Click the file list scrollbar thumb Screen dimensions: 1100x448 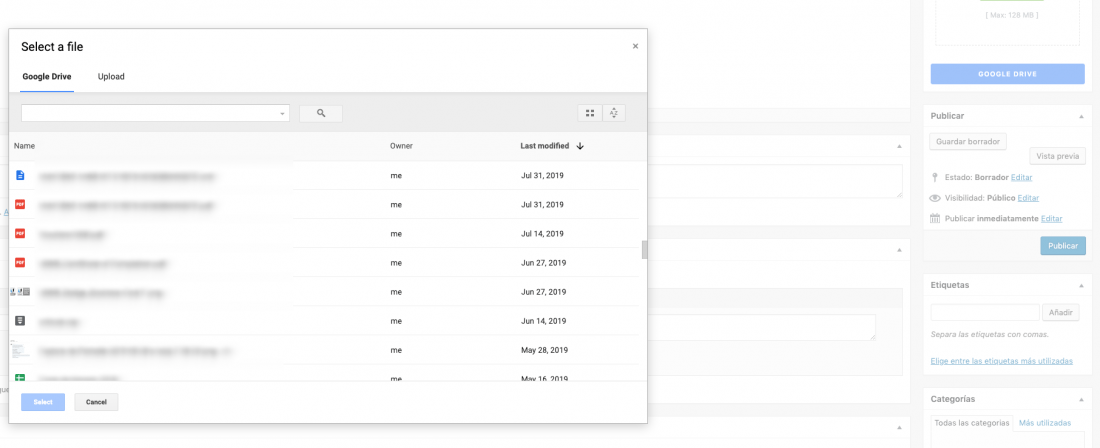coord(644,250)
